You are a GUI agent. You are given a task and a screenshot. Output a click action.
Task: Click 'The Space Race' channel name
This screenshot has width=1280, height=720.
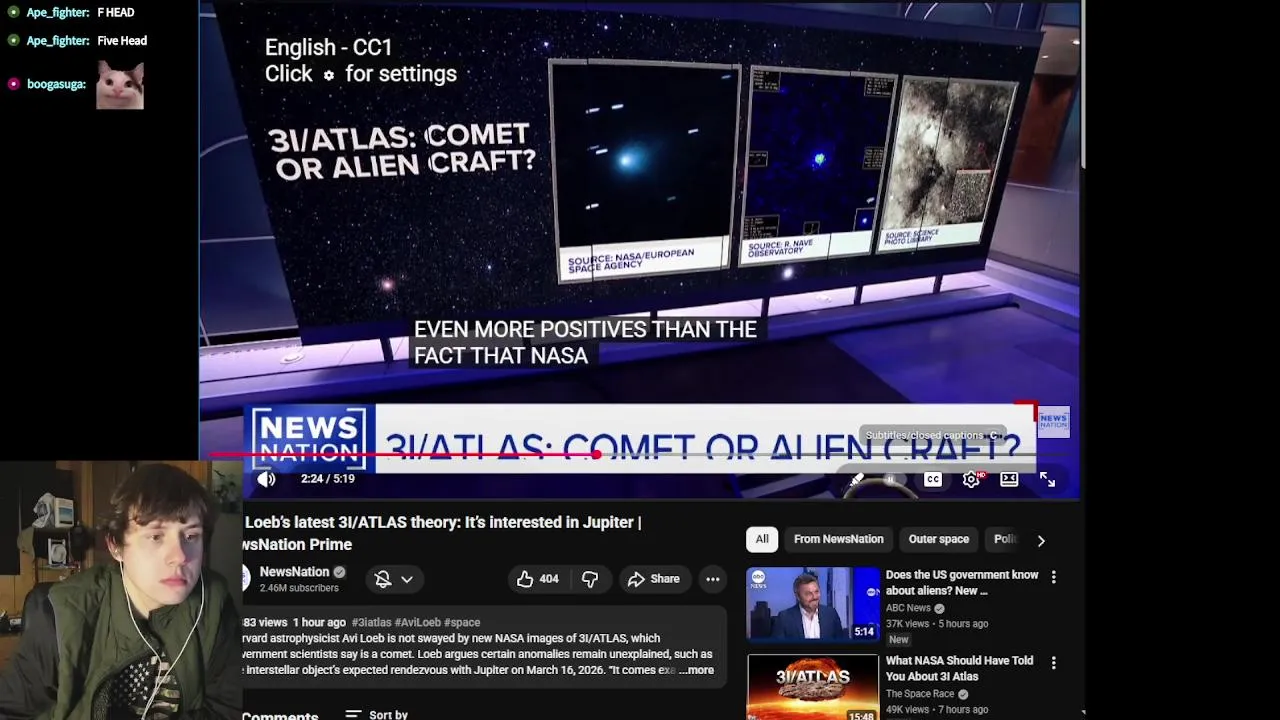[920, 694]
